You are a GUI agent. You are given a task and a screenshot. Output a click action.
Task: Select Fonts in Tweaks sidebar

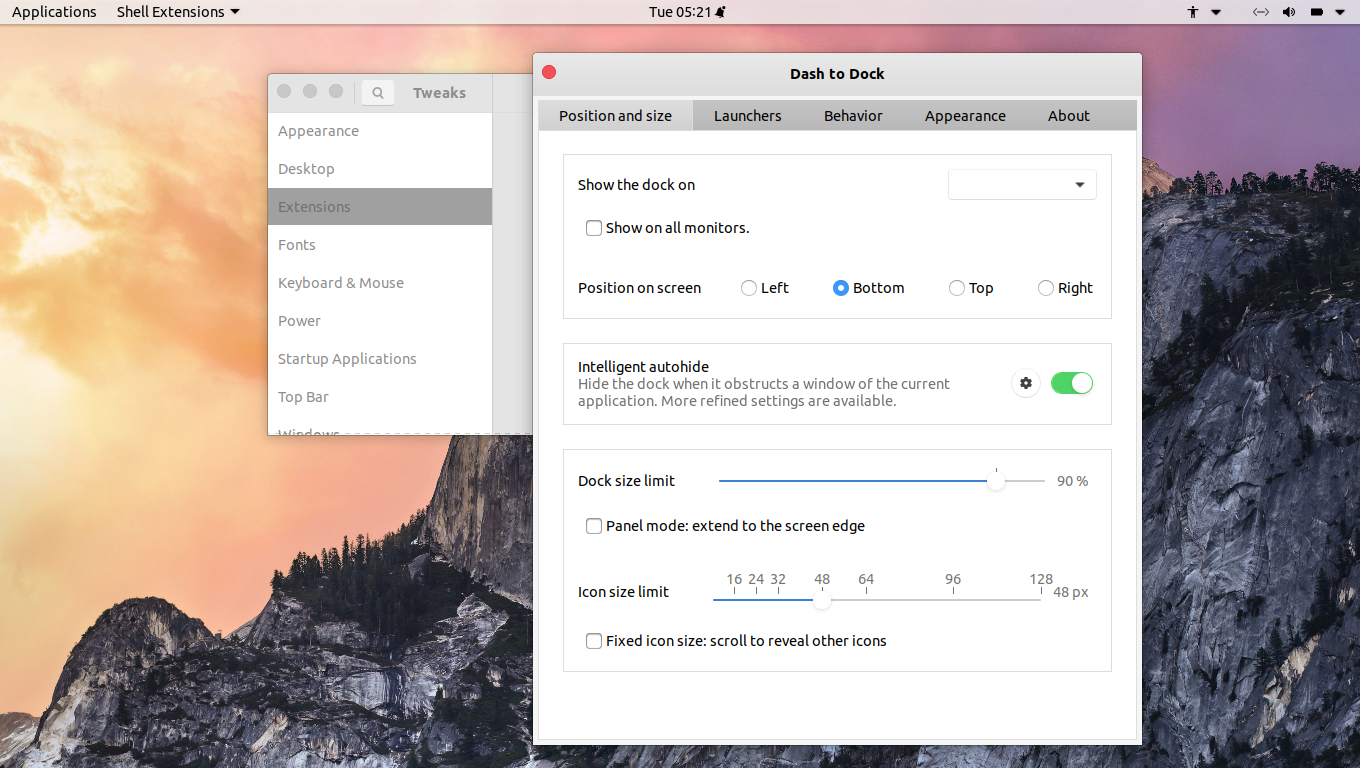380,245
